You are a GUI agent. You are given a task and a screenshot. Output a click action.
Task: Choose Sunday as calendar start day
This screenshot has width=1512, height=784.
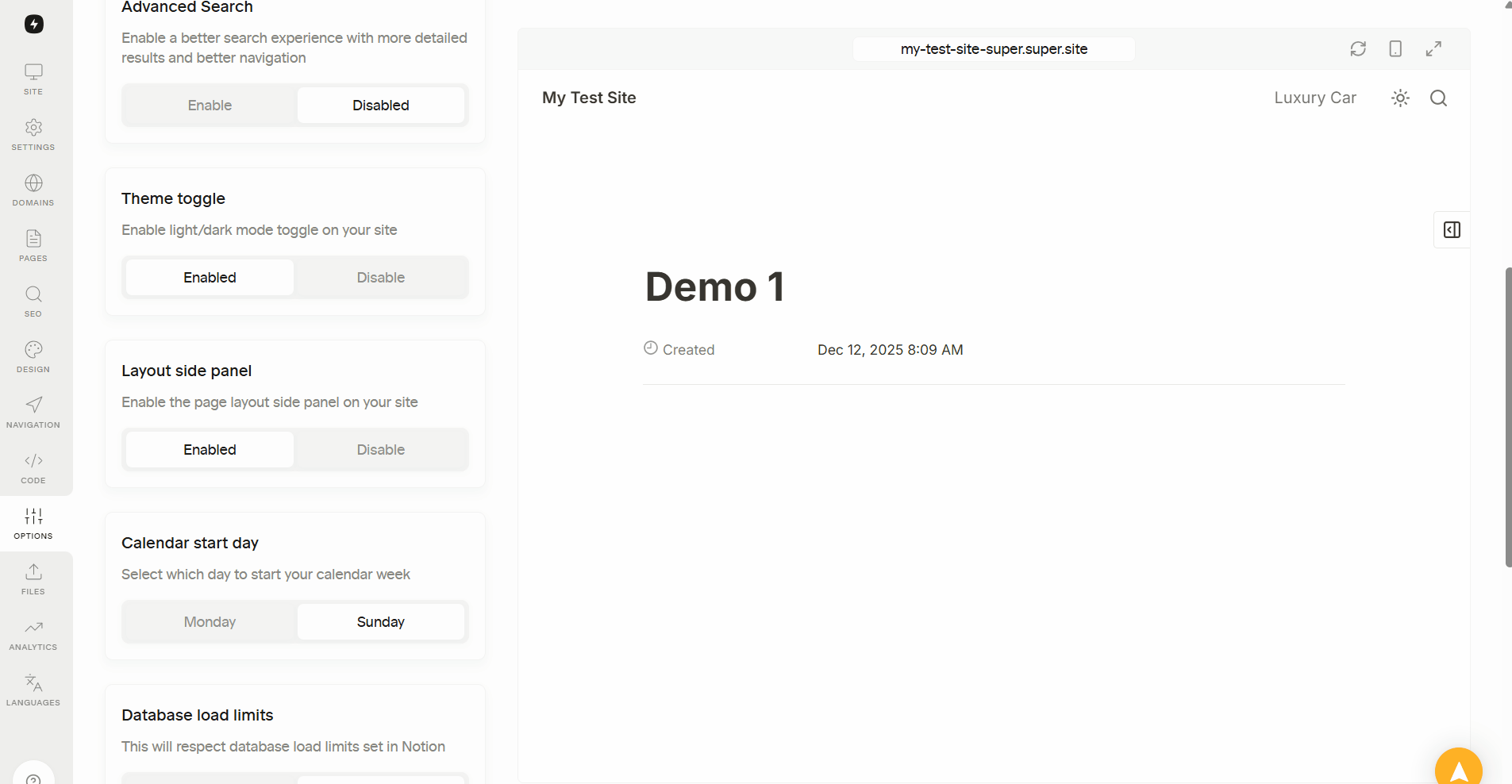(381, 621)
